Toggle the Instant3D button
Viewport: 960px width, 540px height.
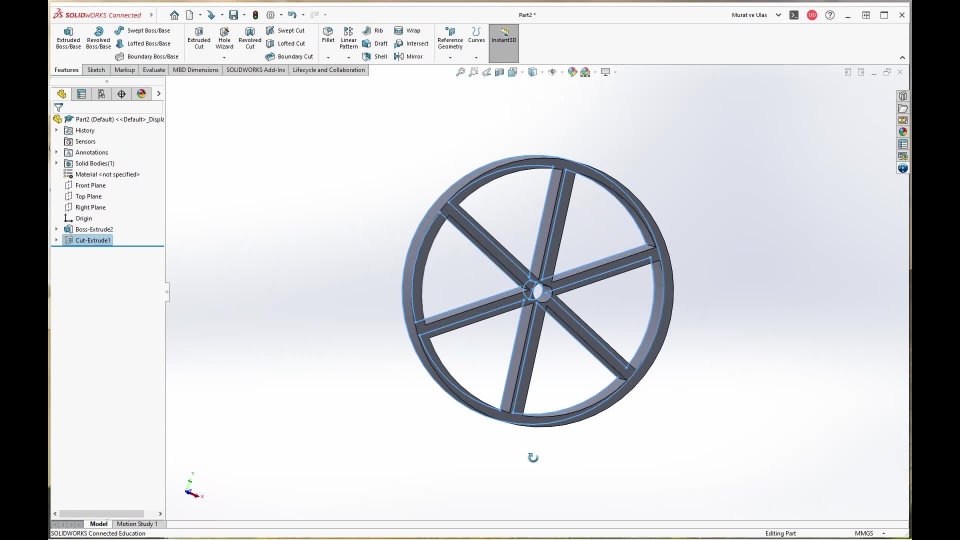coord(504,43)
